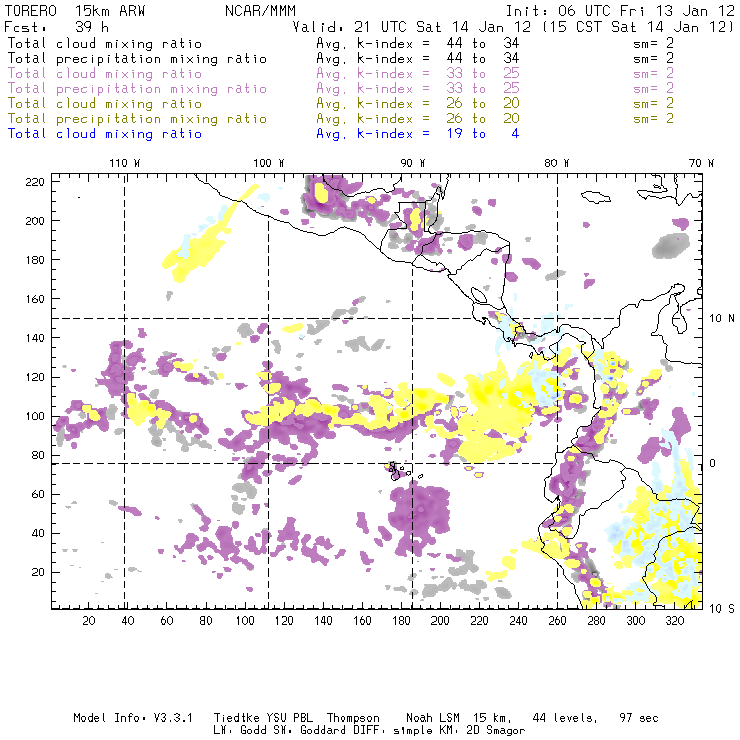Screen dimensions: 740x740
Task: Click the "97 sec" timestep text
Action: (639, 718)
